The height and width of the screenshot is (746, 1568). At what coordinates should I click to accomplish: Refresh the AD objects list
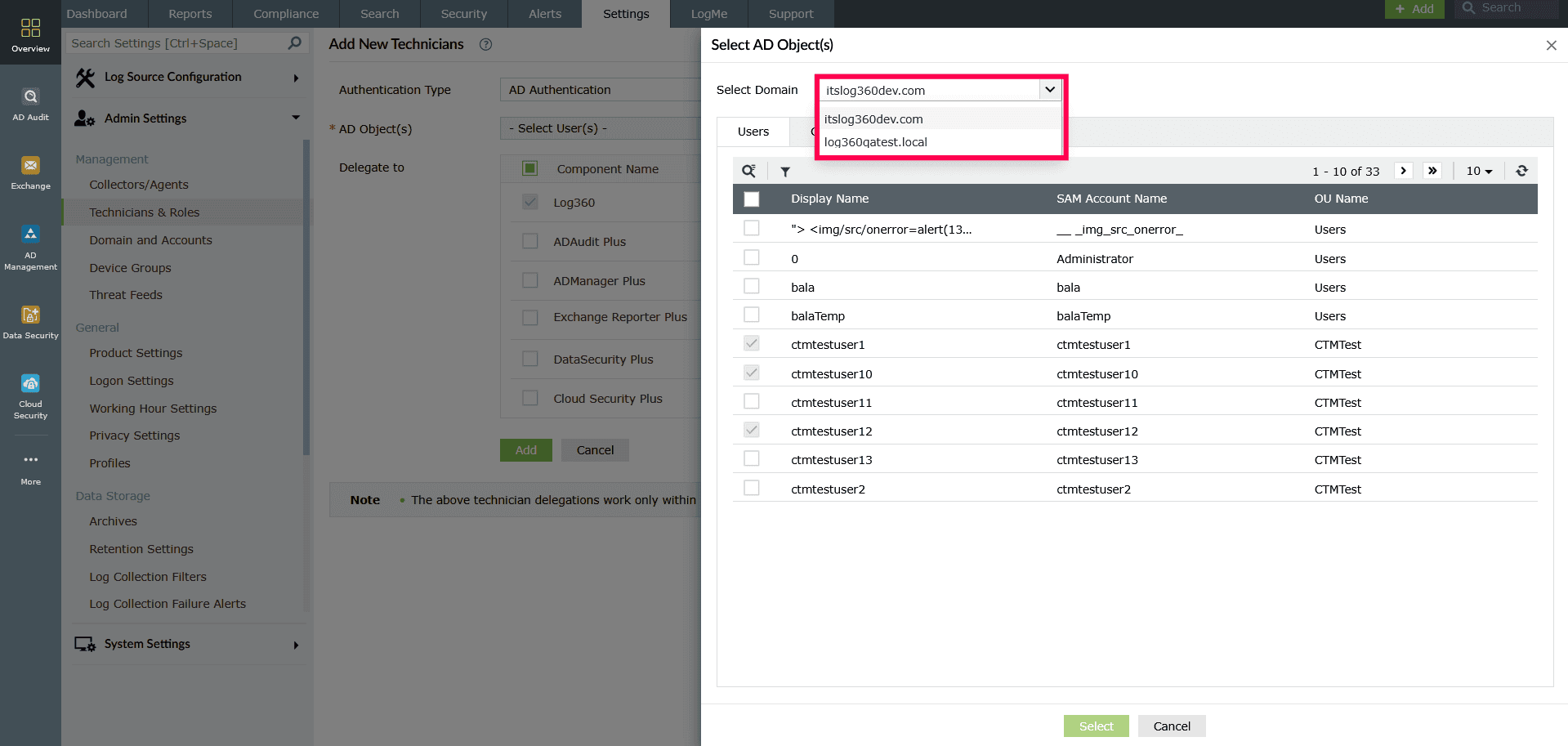(x=1521, y=171)
